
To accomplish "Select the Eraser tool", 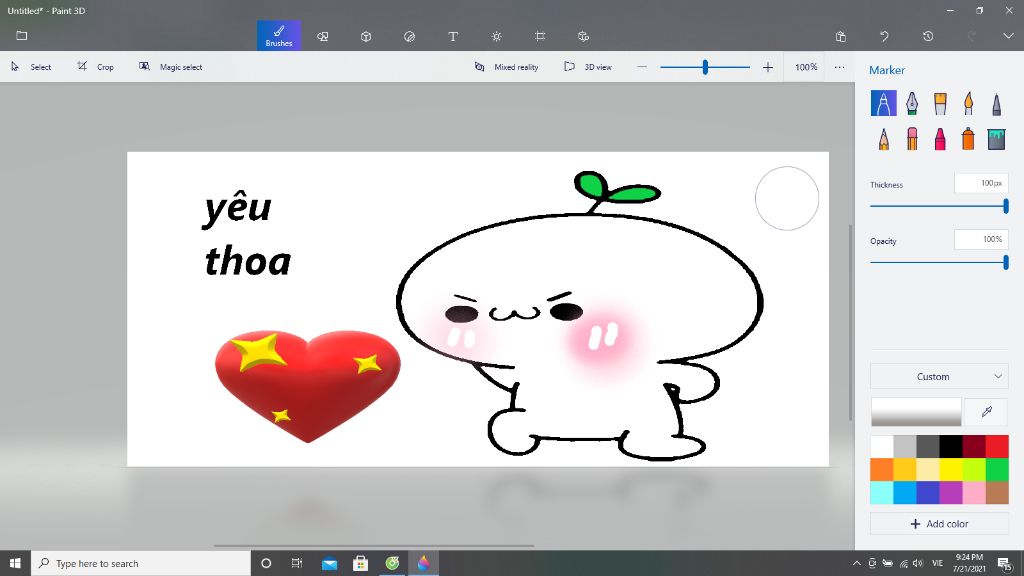I will point(912,138).
